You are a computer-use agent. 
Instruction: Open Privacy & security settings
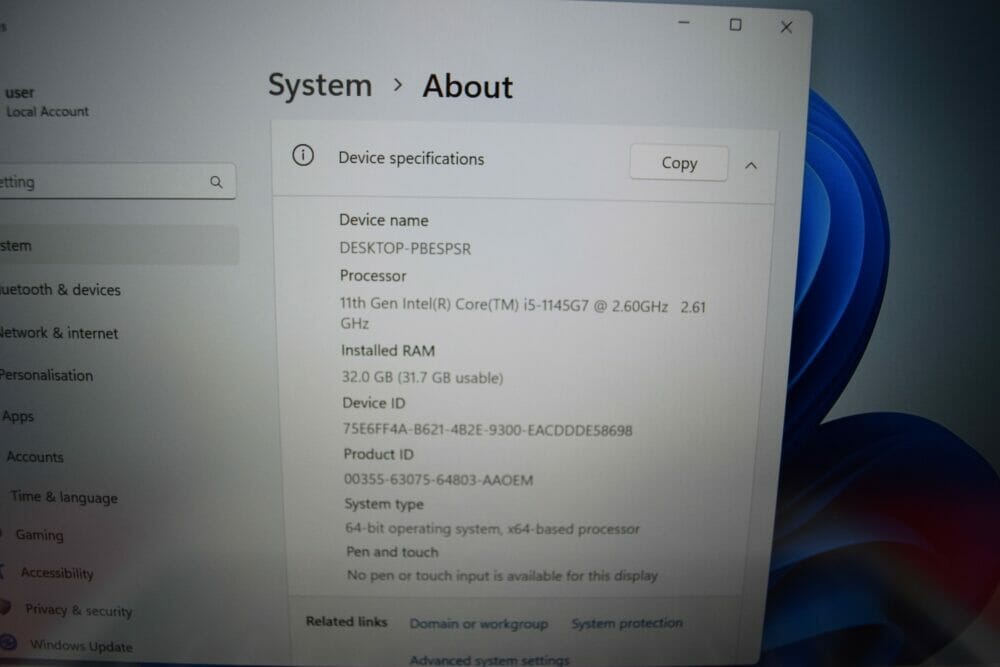point(78,610)
